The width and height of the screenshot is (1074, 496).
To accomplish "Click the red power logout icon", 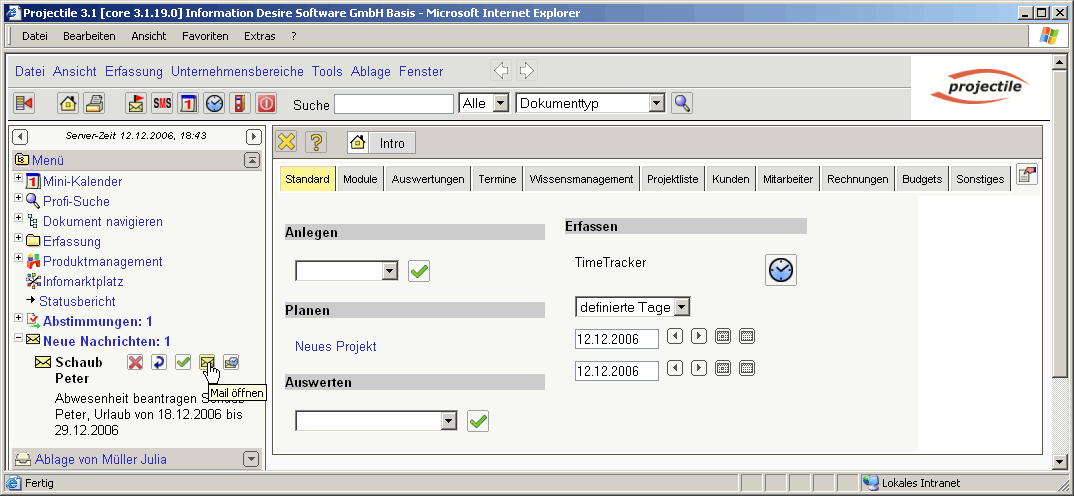I will point(266,103).
